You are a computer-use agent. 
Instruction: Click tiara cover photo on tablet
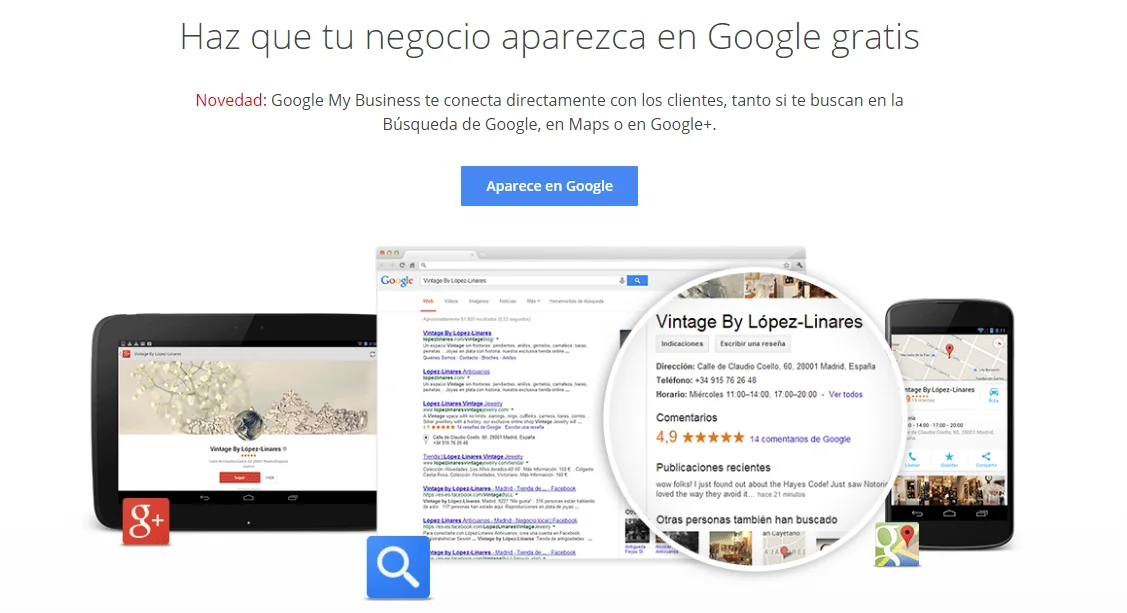pos(247,397)
